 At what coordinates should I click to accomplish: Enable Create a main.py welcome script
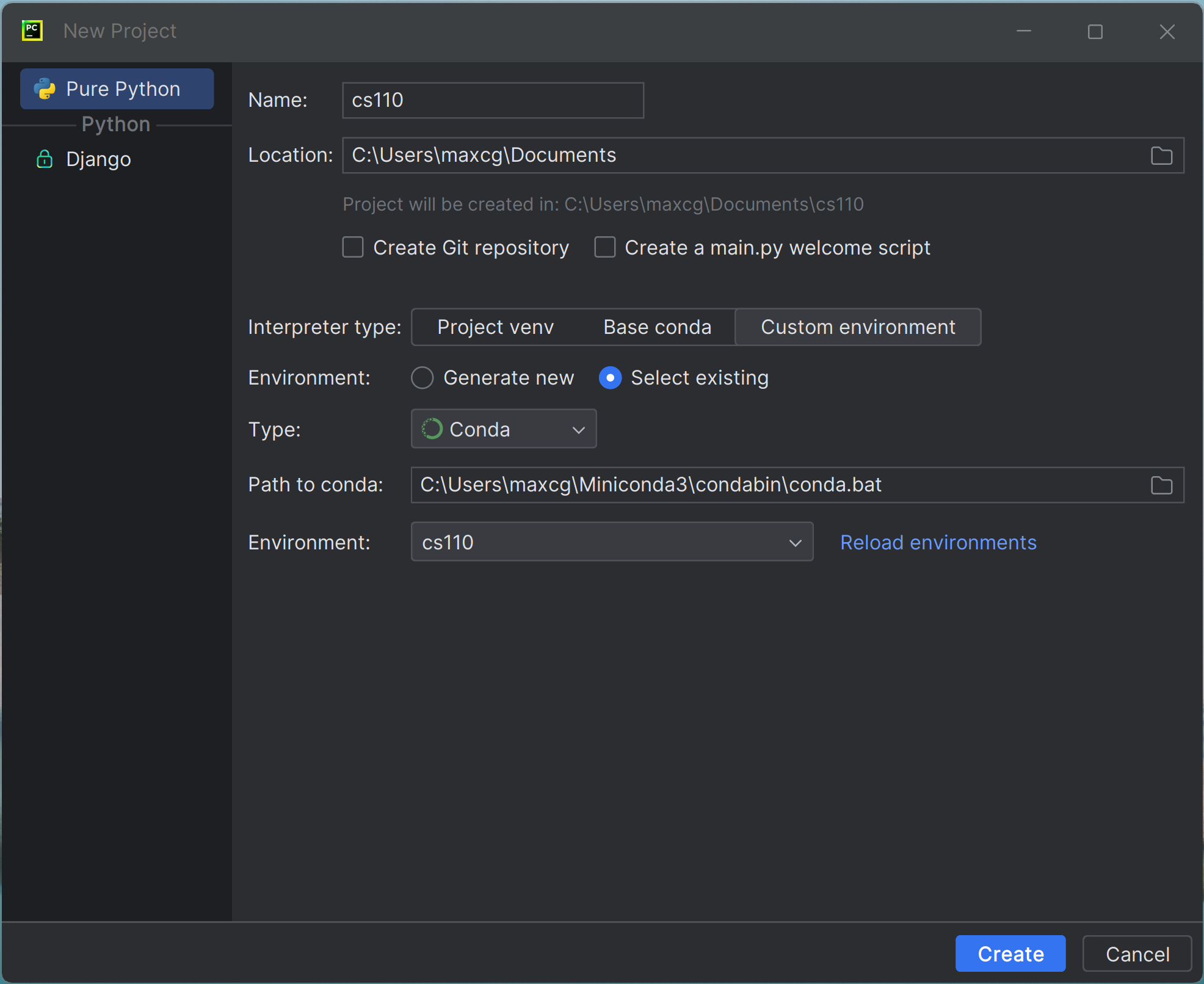coord(605,247)
